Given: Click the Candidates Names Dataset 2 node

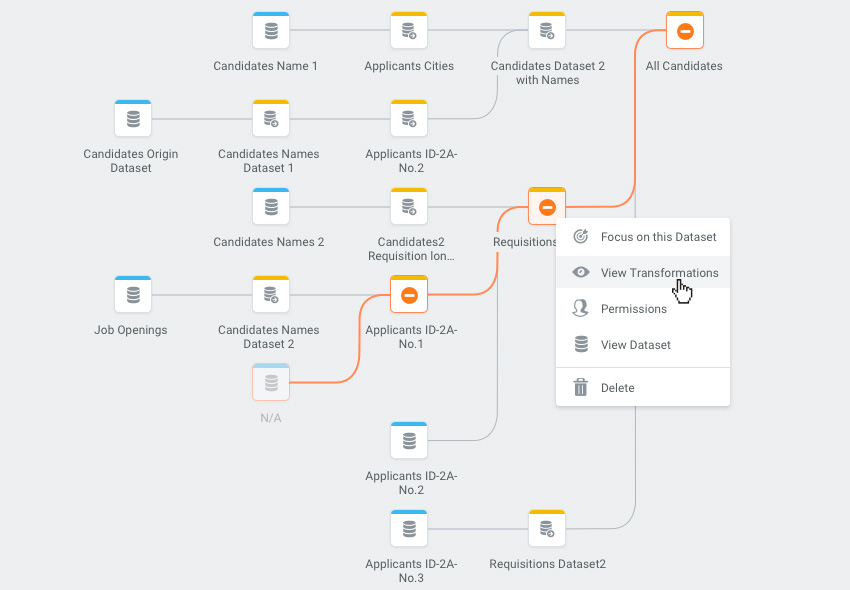Looking at the screenshot, I should [270, 295].
